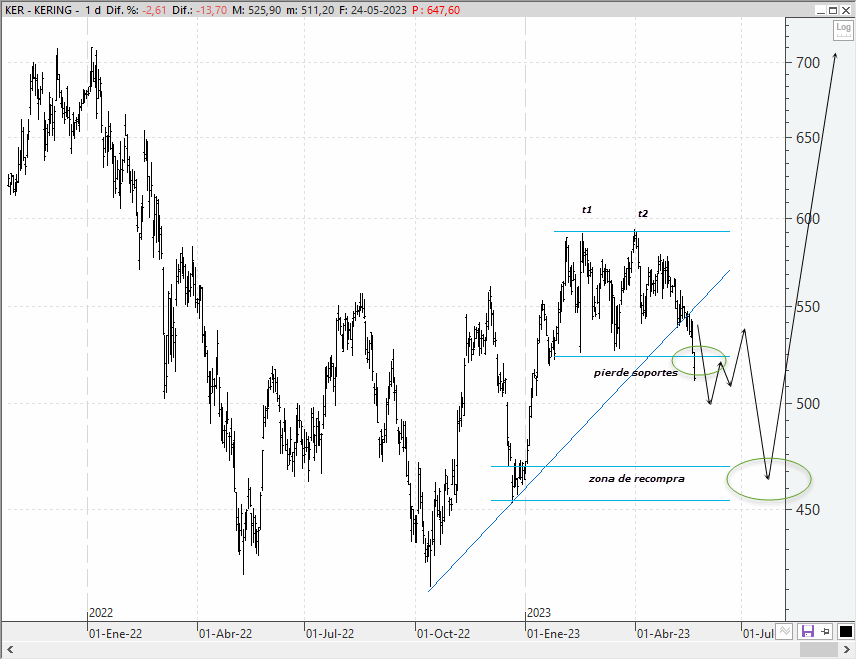Click the 700 price axis label
857x660 pixels.
coord(808,63)
